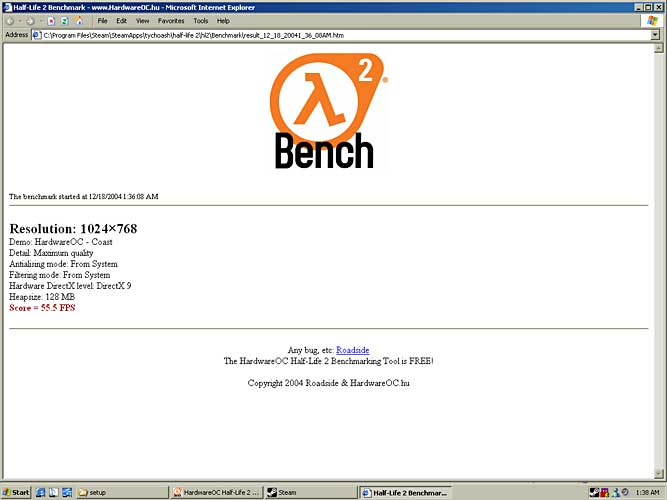This screenshot has width=667, height=500.
Task: Switch to HardwareOC Half-Life 2 taskbar button
Action: [217, 492]
